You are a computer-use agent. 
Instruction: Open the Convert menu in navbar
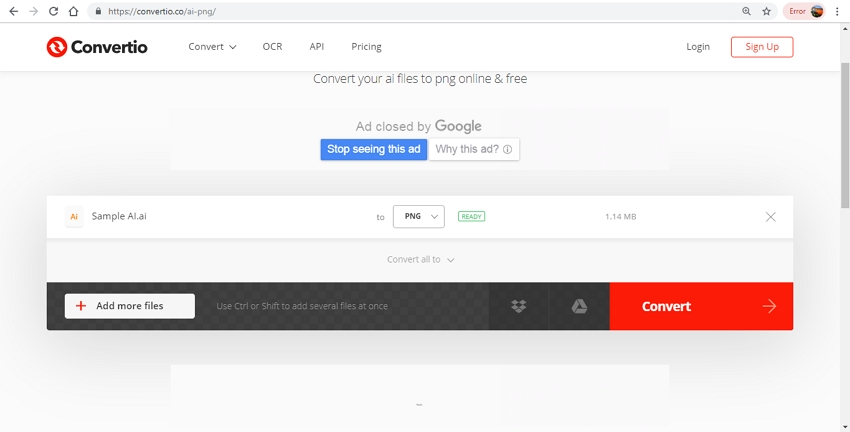point(212,47)
